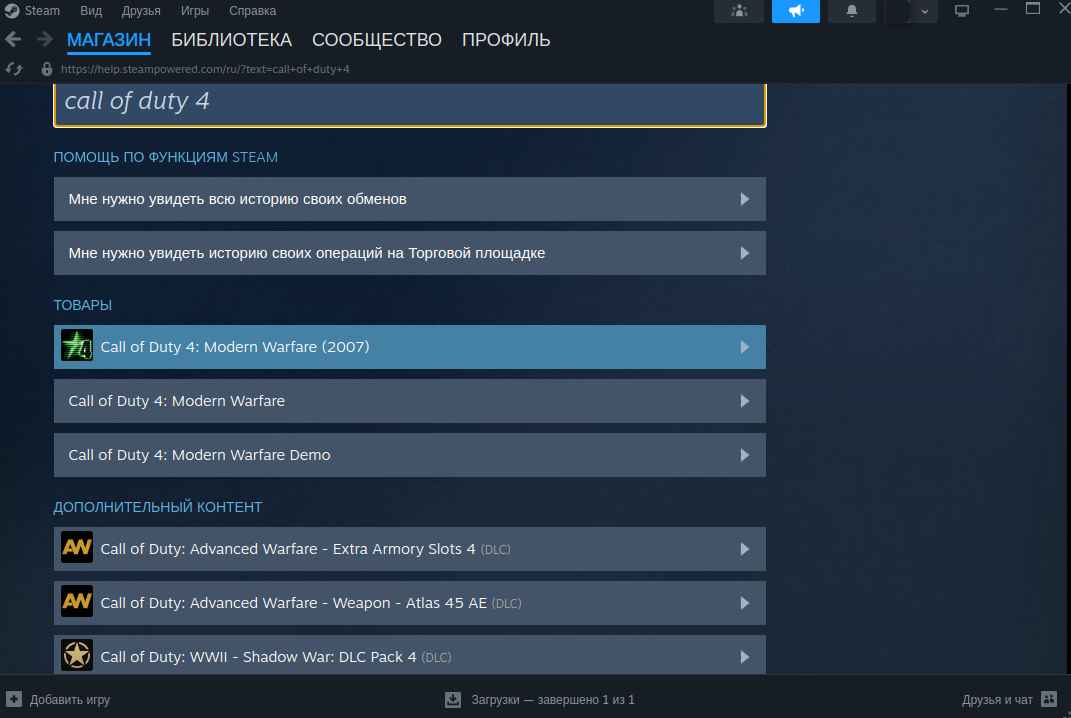Open the Игры menu
This screenshot has height=718, width=1071.
click(x=195, y=11)
